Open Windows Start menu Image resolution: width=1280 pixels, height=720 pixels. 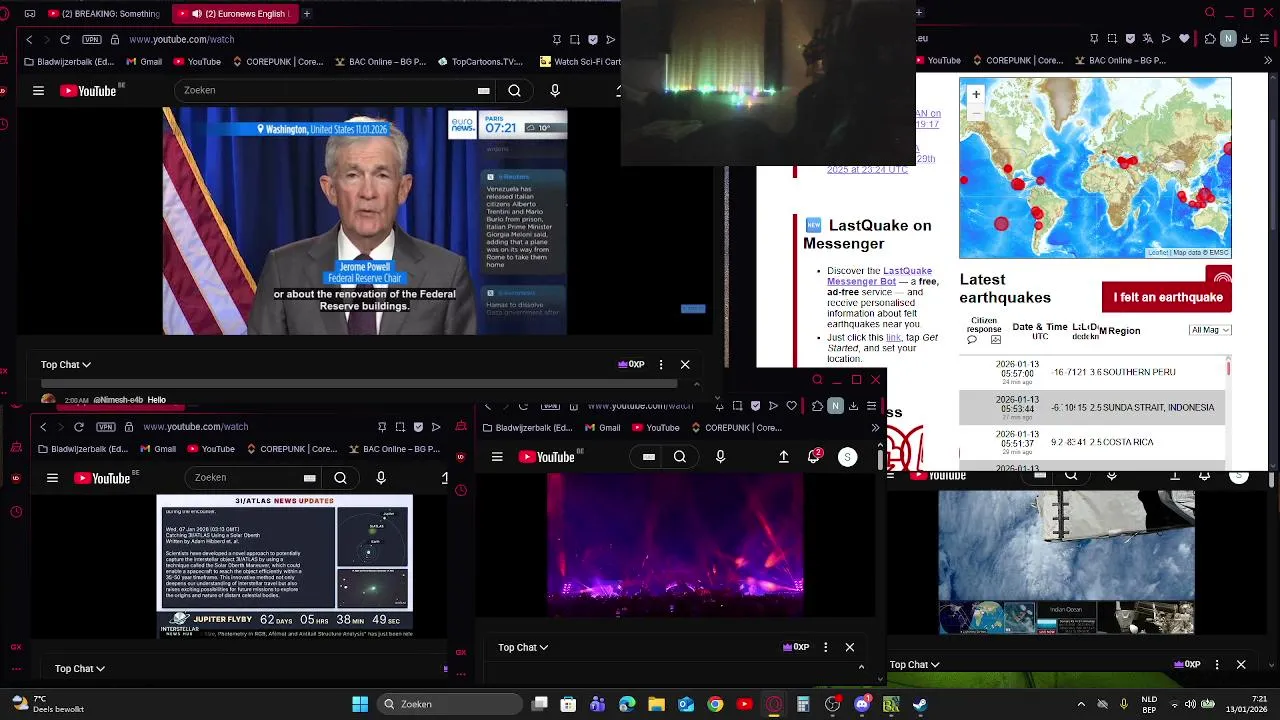(x=360, y=704)
